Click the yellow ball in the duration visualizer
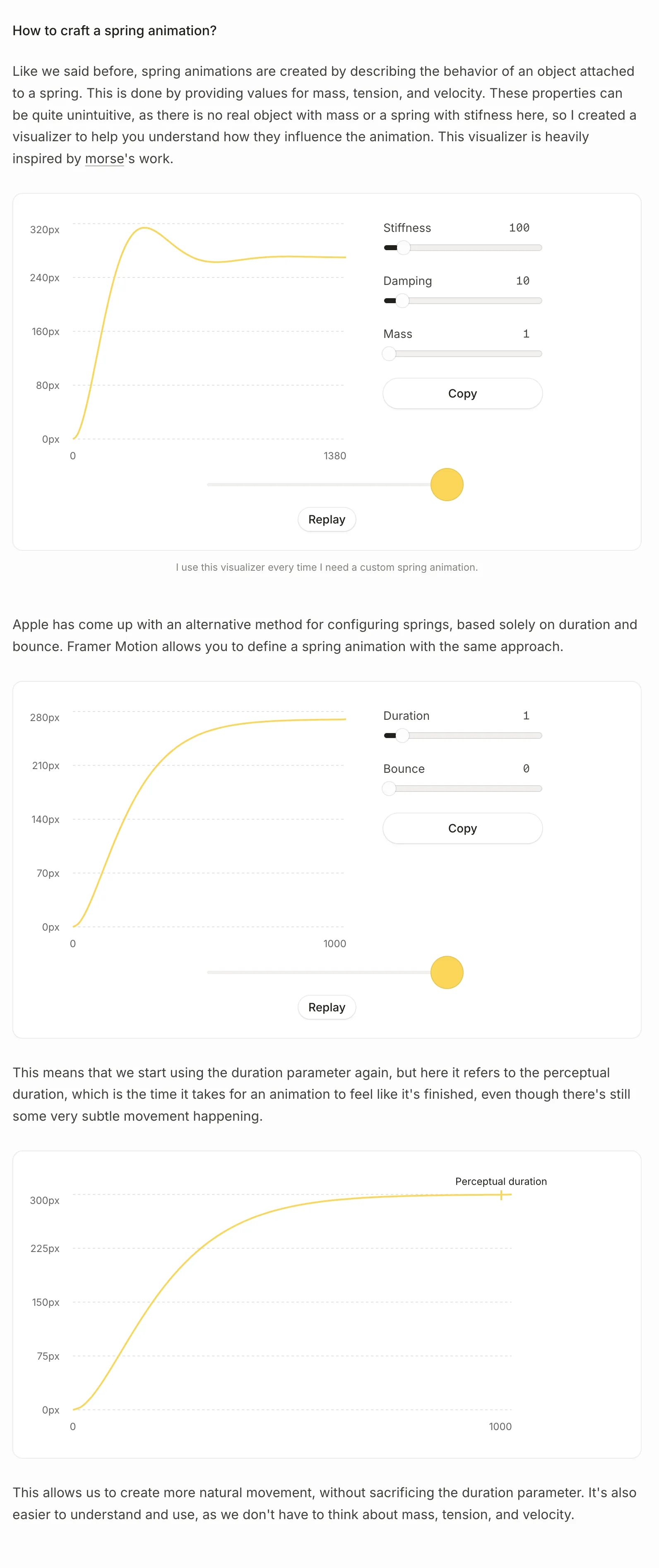Viewport: 659px width, 1568px height. pos(447,972)
